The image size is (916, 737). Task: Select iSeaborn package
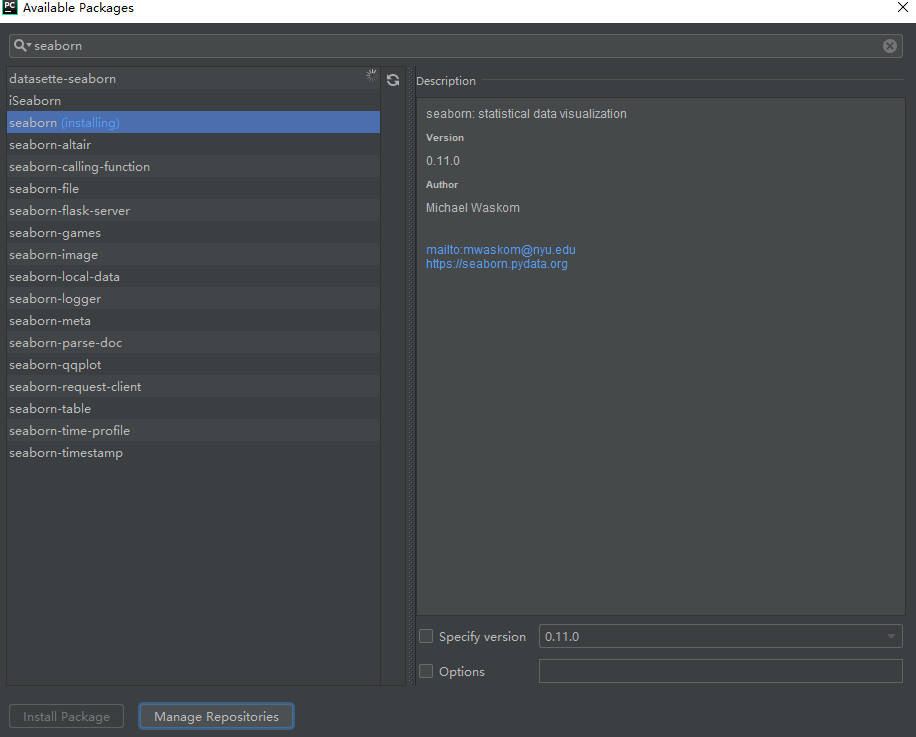[x=193, y=100]
